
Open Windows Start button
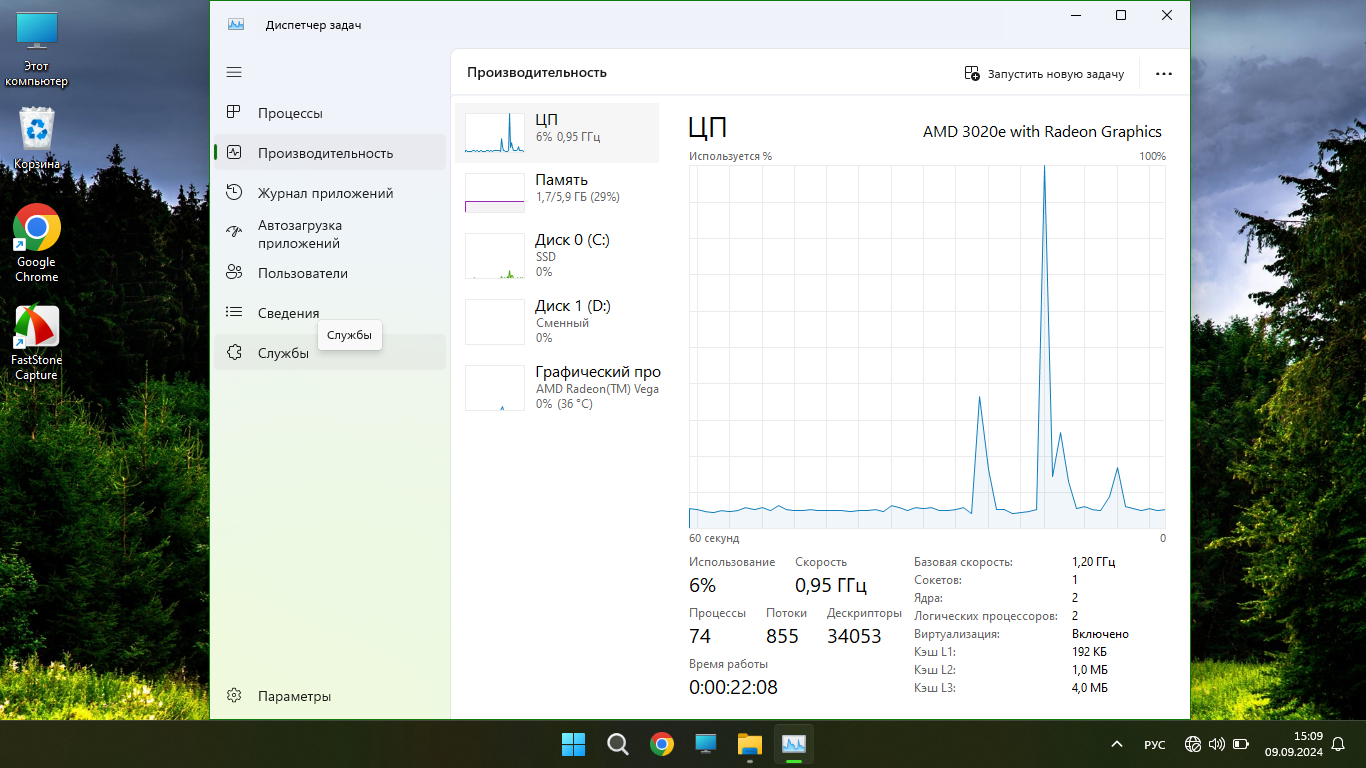(x=573, y=744)
